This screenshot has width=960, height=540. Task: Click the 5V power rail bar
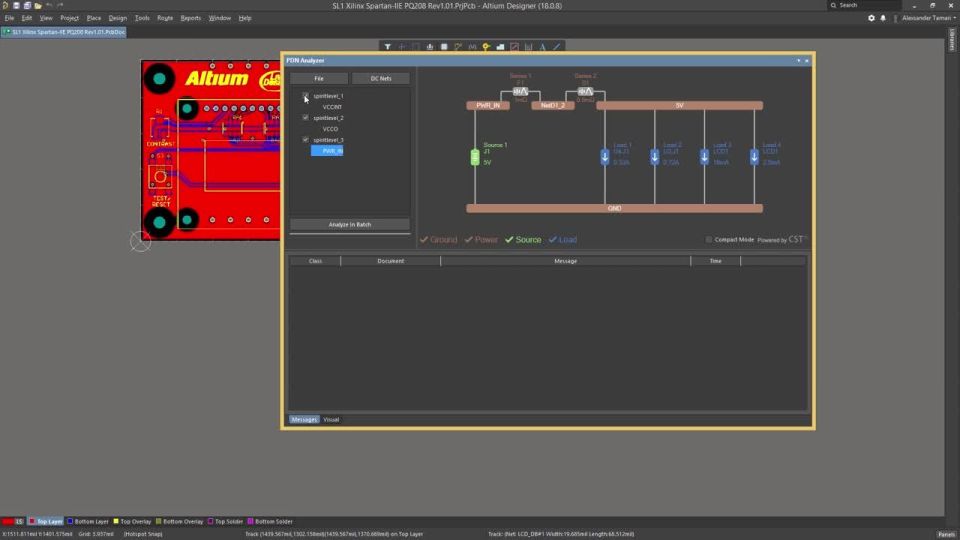(x=680, y=105)
